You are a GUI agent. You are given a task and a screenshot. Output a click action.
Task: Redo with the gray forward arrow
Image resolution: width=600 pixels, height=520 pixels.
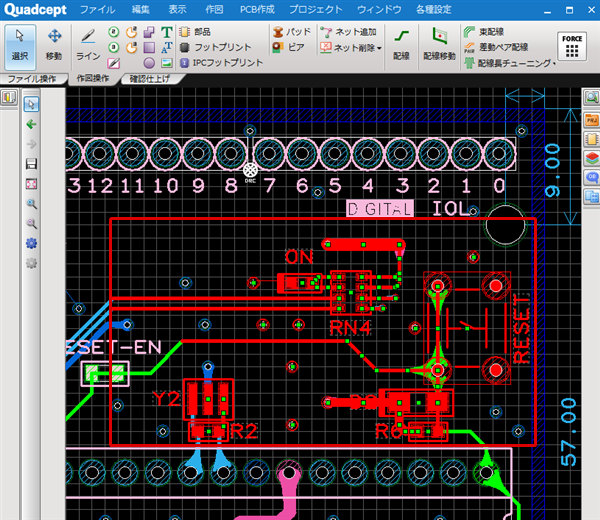coord(31,144)
